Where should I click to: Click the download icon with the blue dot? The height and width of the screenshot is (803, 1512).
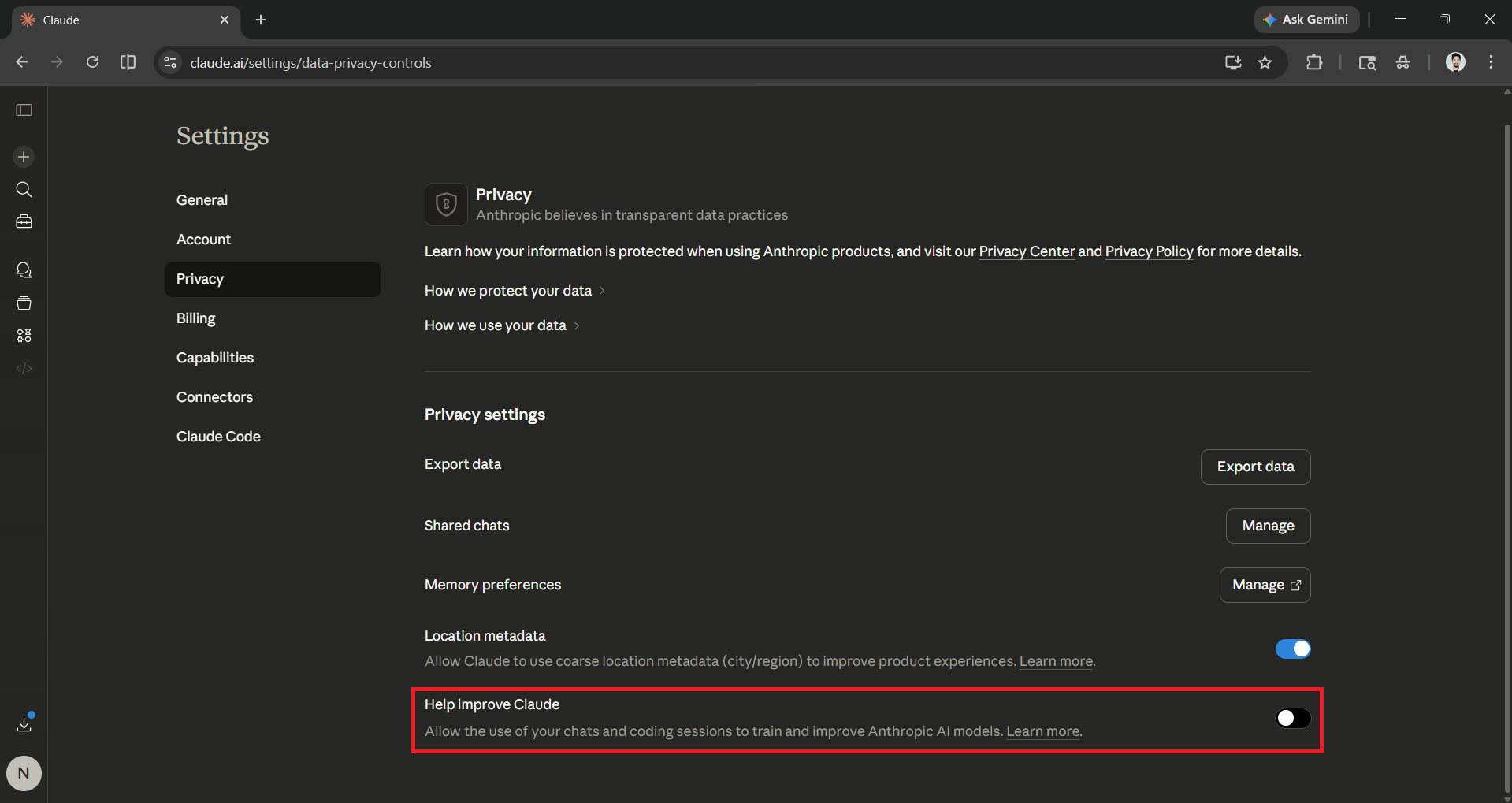pos(24,723)
